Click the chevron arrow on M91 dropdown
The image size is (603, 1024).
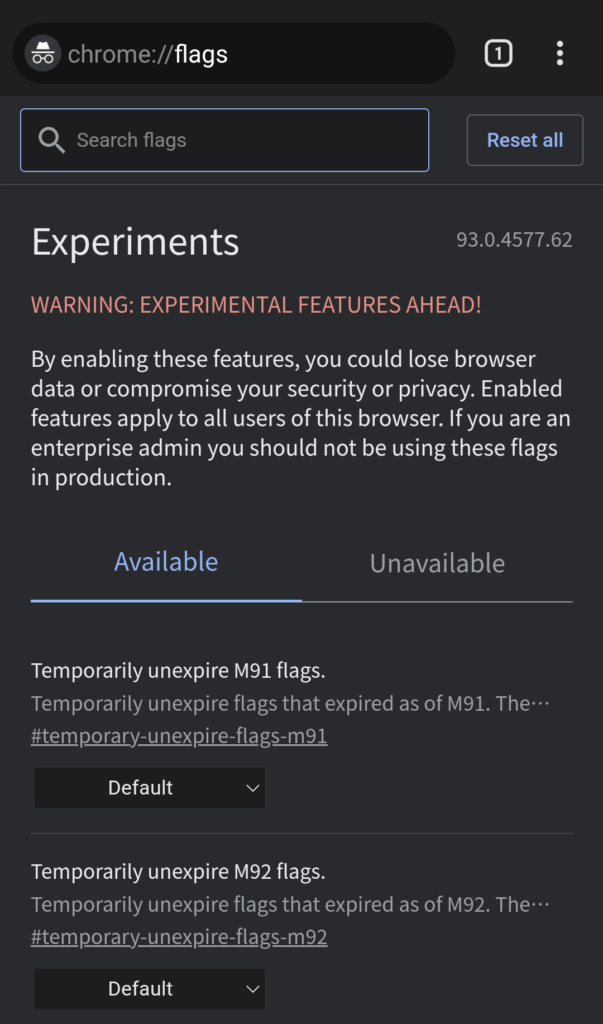253,788
